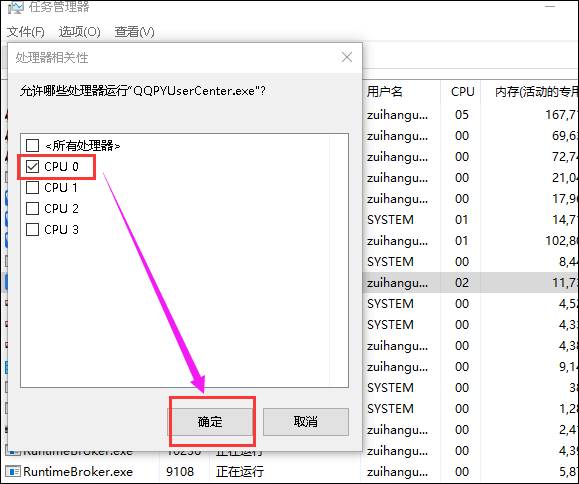
Task: Click the Task Manager title bar icon
Action: [x=16, y=6]
